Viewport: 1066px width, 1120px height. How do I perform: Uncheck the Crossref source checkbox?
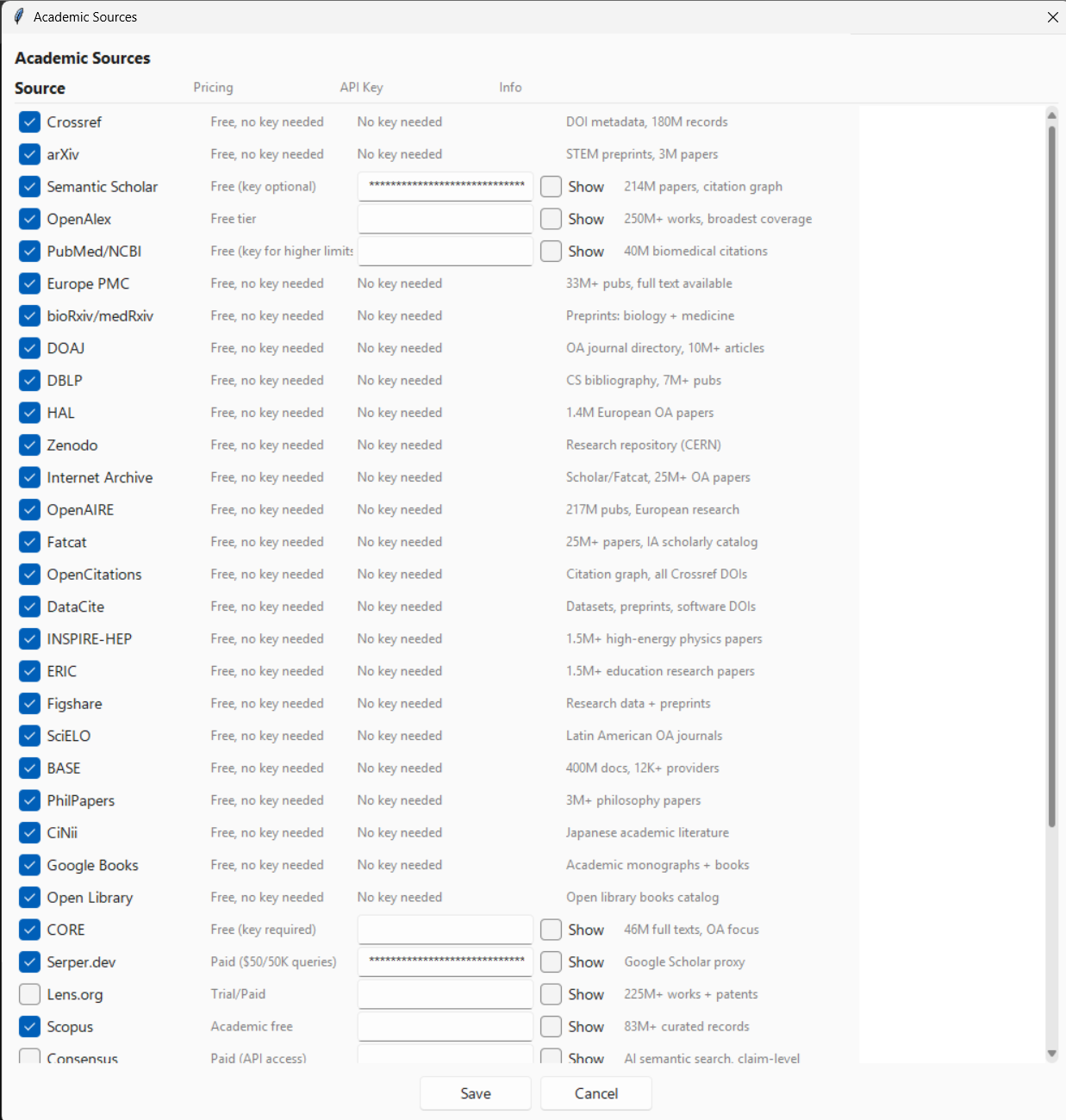[29, 122]
